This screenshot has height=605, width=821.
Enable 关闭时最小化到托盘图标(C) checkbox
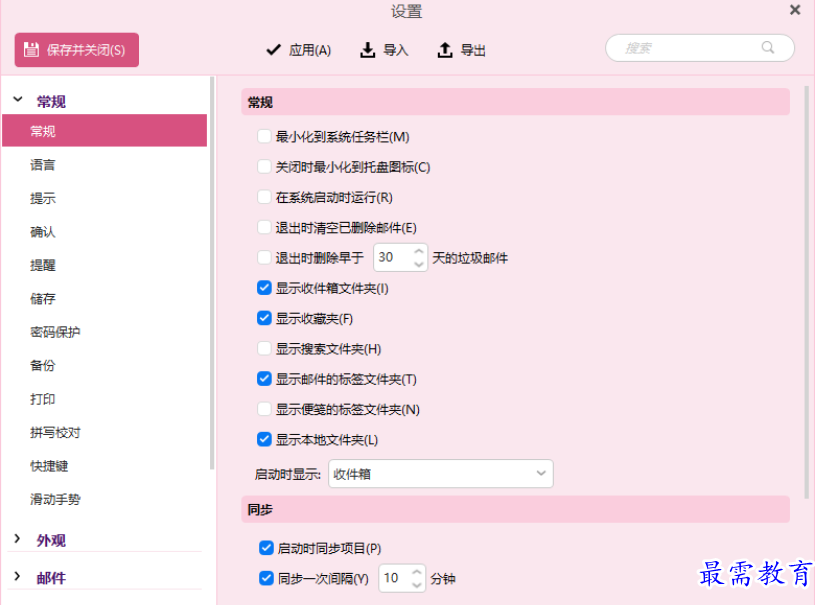(x=264, y=167)
